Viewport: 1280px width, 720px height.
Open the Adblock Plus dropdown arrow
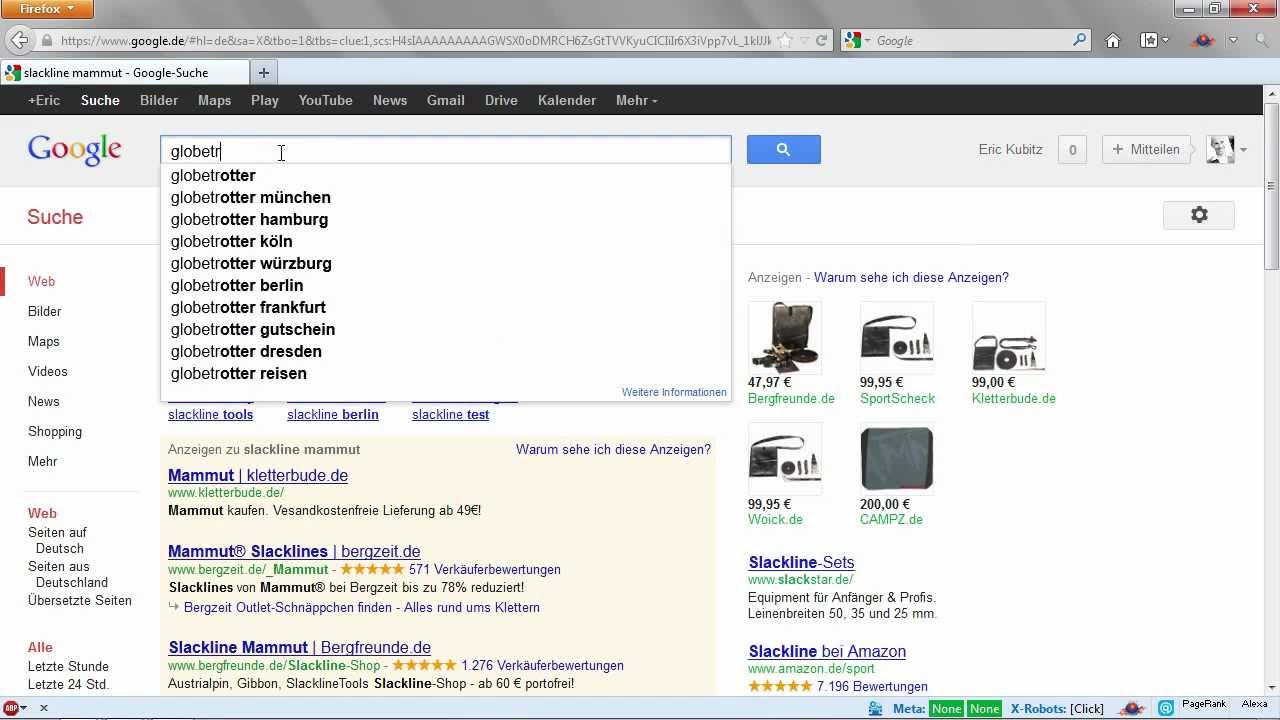(23, 708)
